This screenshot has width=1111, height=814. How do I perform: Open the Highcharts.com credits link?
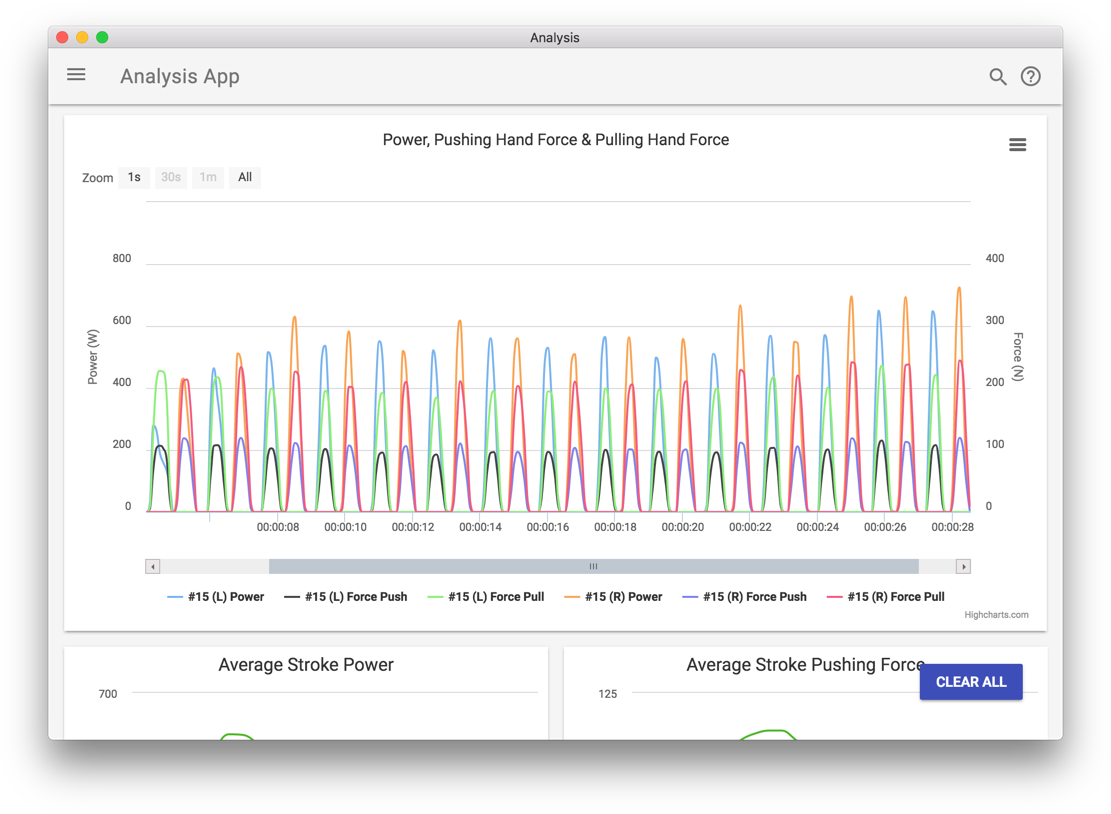[x=996, y=615]
